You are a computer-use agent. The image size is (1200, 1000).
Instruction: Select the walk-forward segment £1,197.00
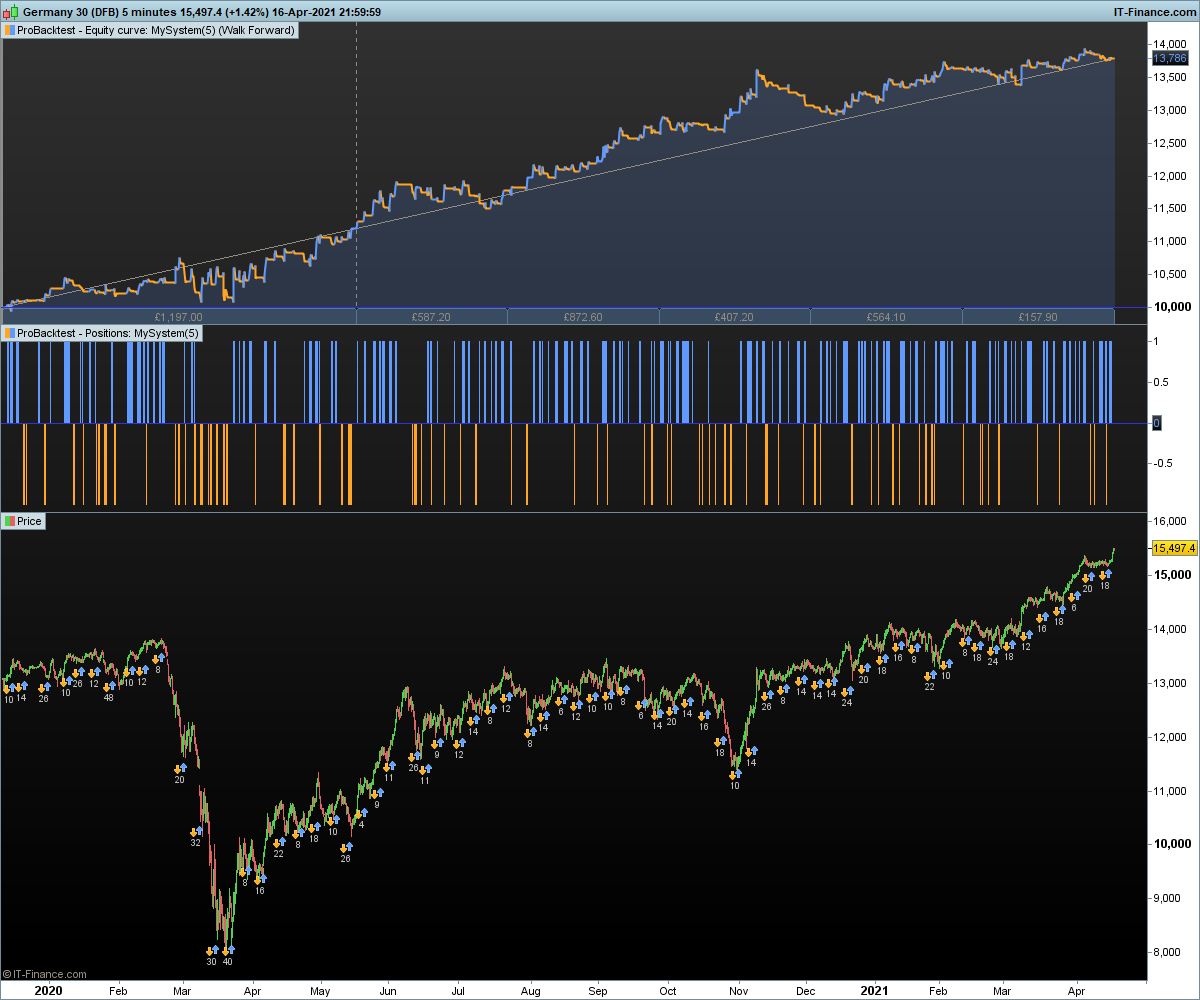[179, 316]
